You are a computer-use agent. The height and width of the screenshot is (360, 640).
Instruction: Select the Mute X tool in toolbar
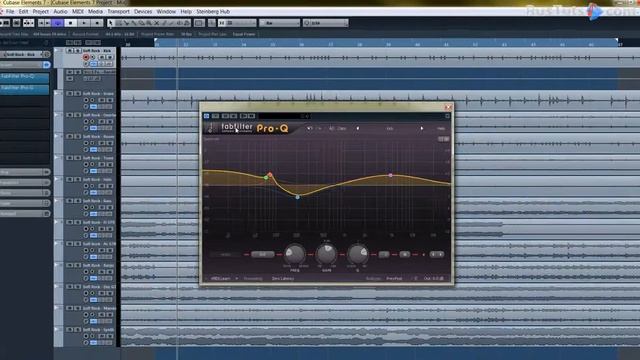point(157,23)
